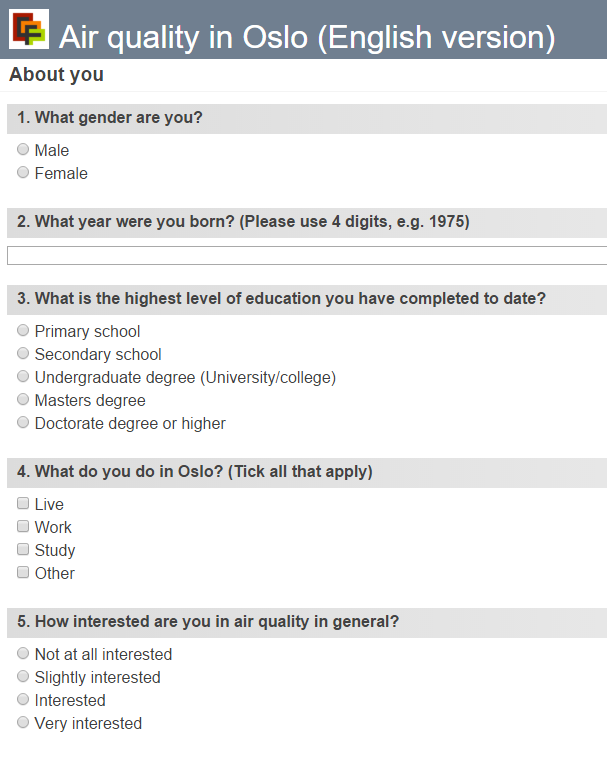Choose the Interested radio button
This screenshot has width=607, height=759.
tap(23, 699)
